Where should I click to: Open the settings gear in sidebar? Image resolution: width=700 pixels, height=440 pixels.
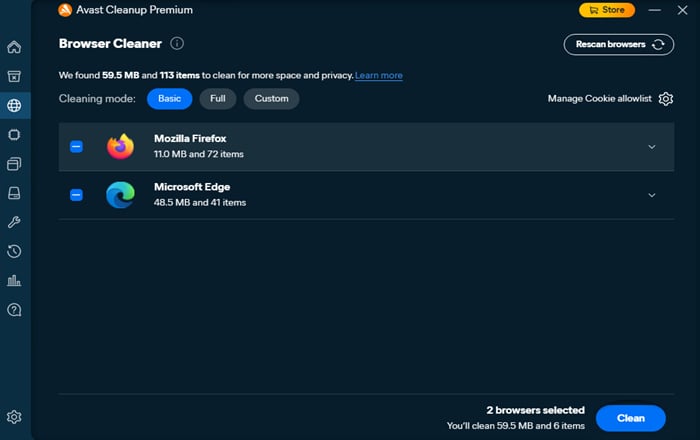pyautogui.click(x=14, y=417)
